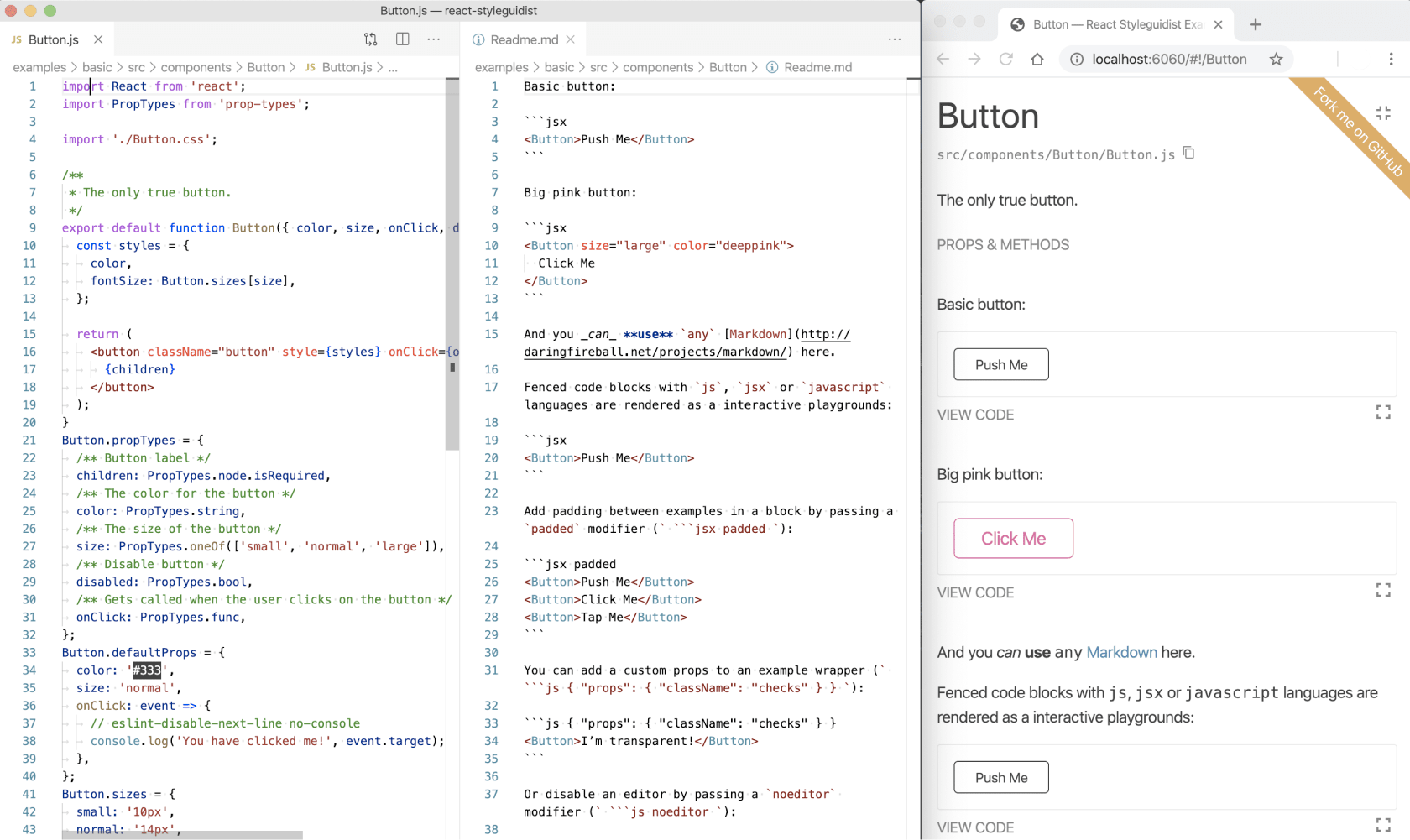The image size is (1410, 840).
Task: Place cursor on 'Button.propTypes = {' line
Action: point(133,440)
